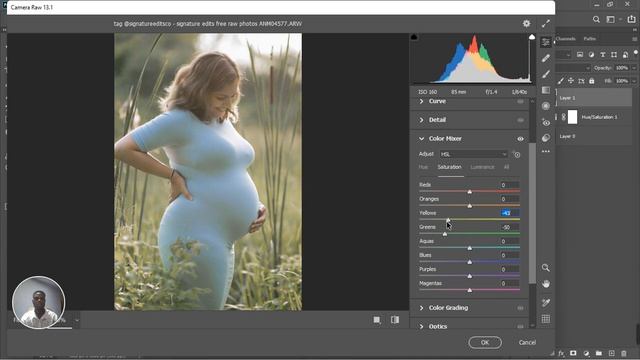Toggle Optics panel visibility eye
640x360 pixels.
point(520,327)
